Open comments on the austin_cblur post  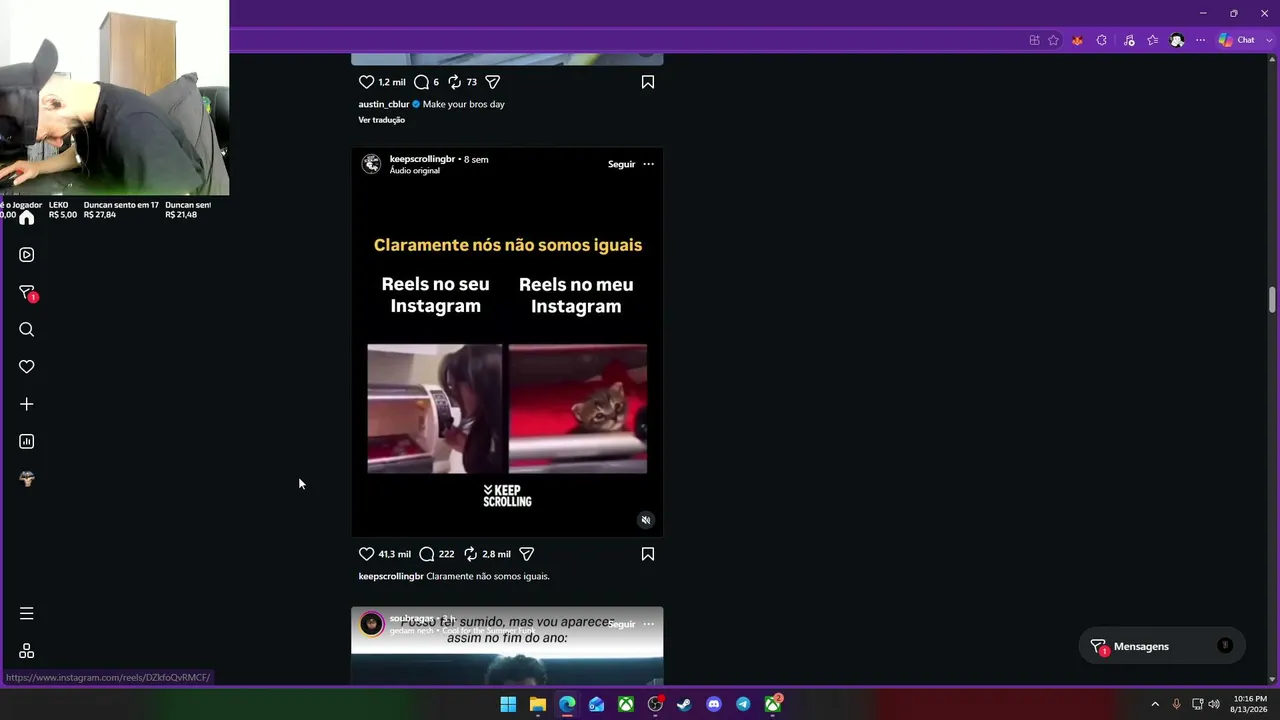(422, 82)
